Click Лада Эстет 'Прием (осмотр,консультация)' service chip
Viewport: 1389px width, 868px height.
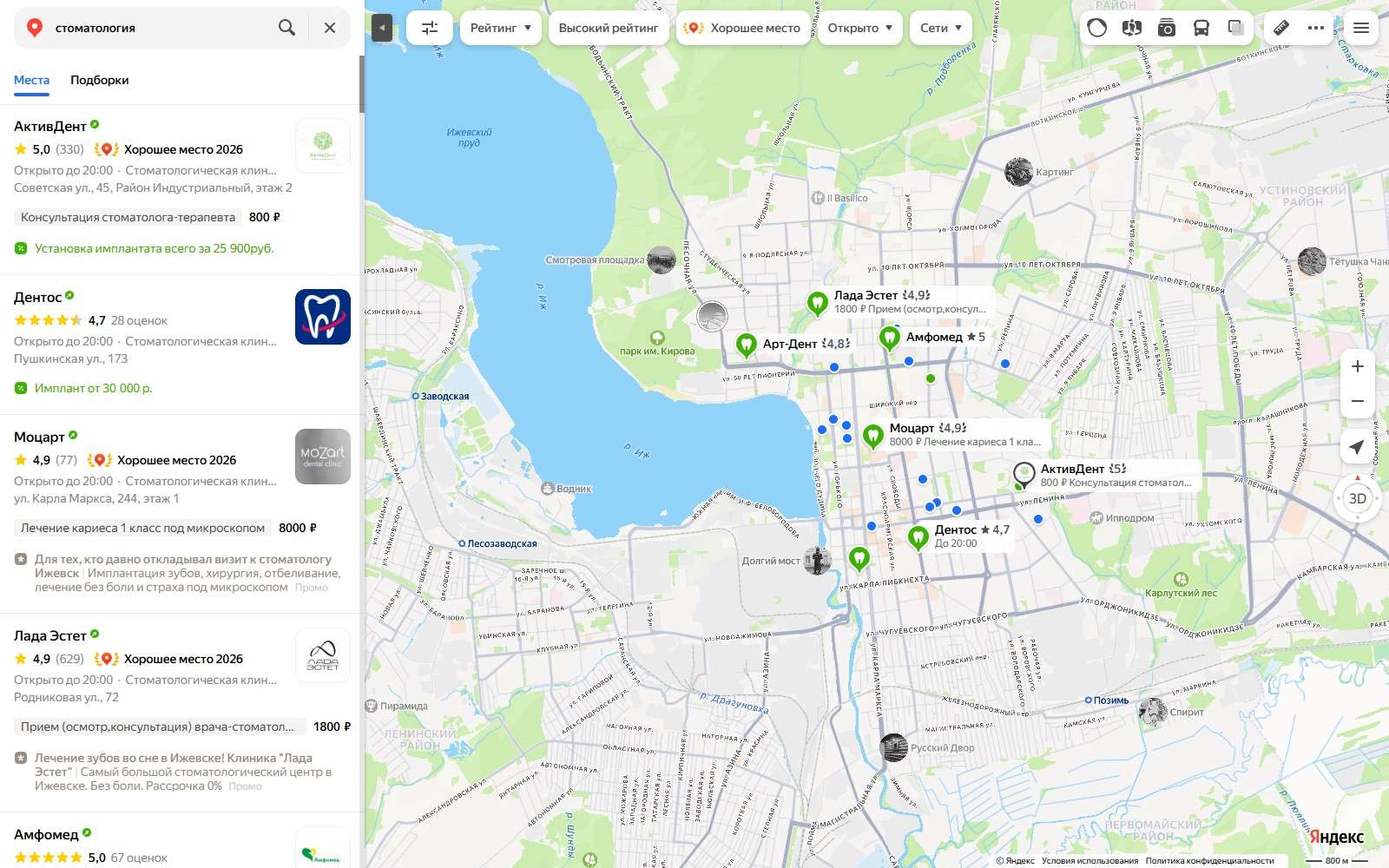160,727
